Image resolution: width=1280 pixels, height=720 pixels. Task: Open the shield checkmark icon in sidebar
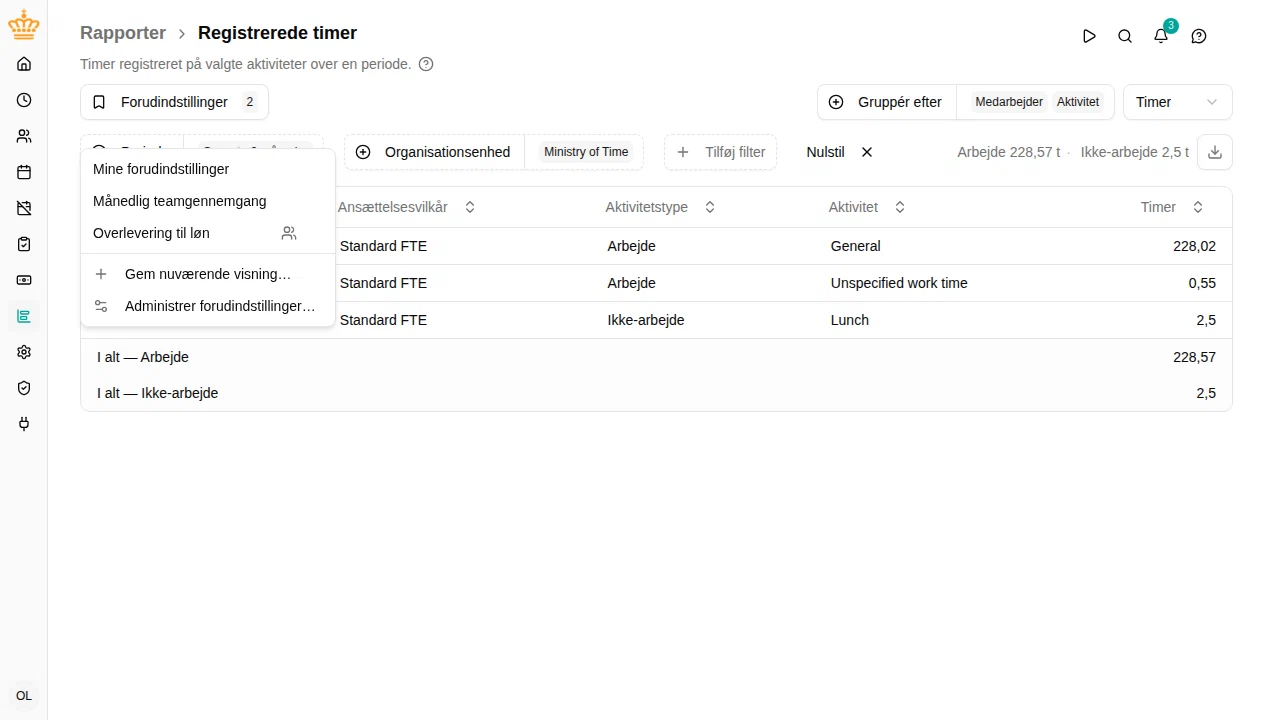(24, 388)
